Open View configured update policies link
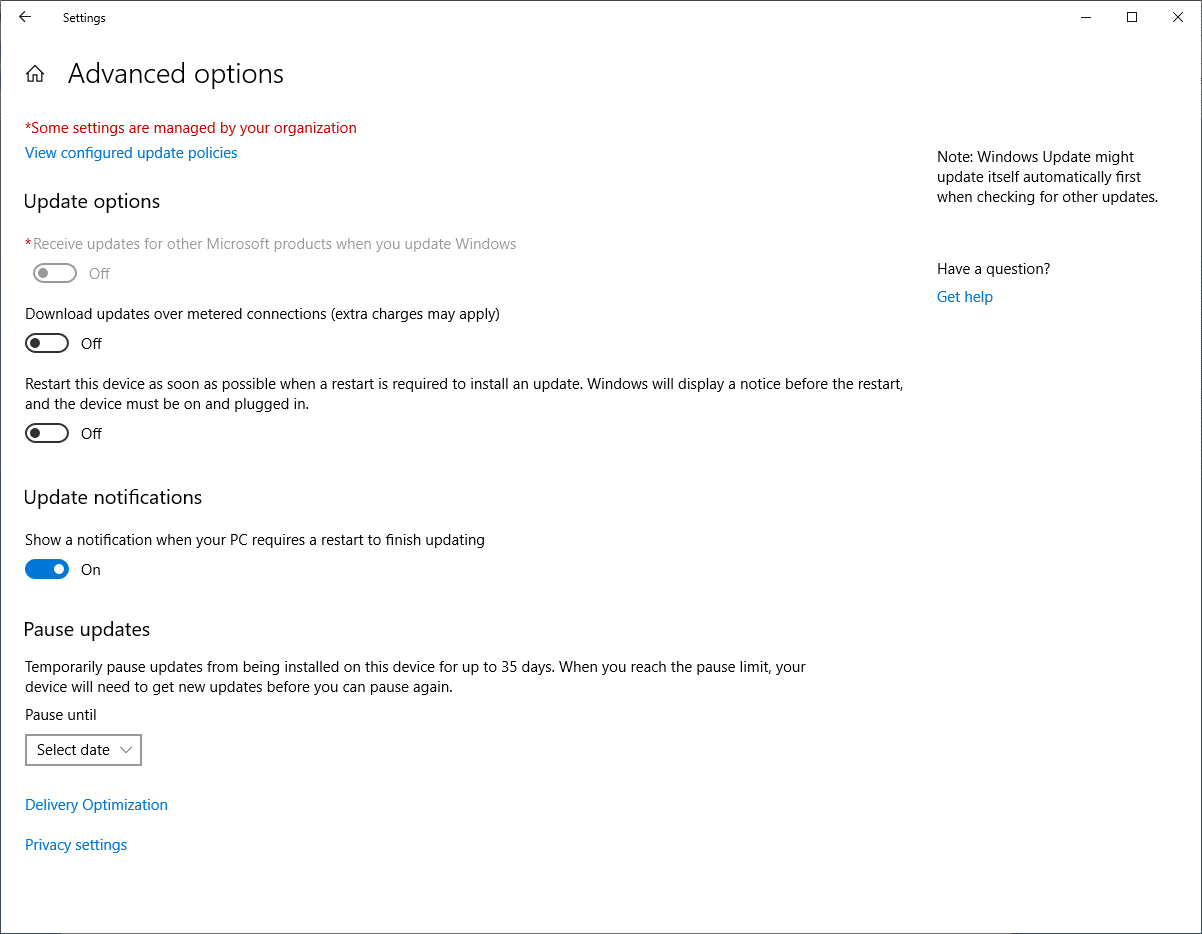 click(x=131, y=153)
